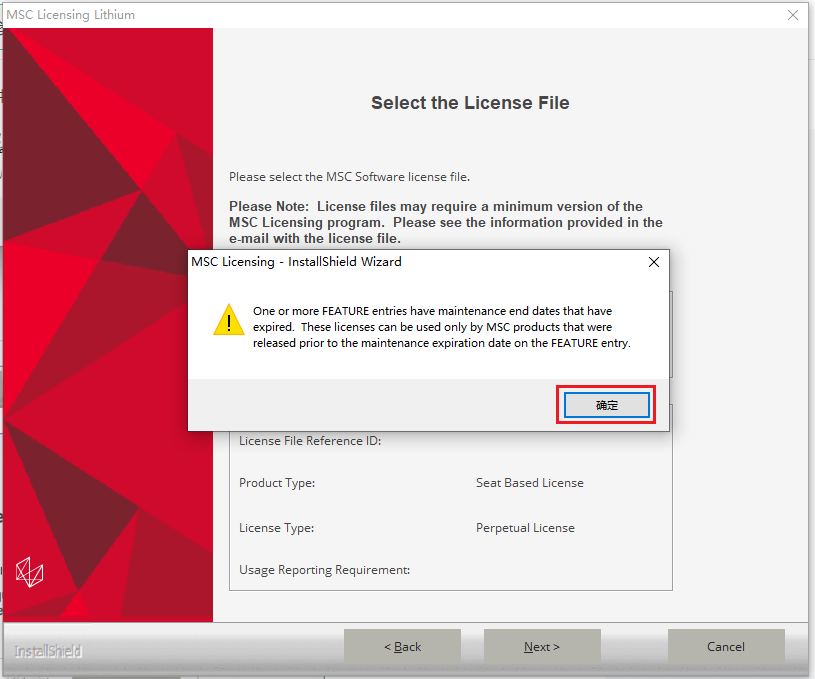Click the dialog title 'MSC Licensing - InstallShield Wizard'

pyautogui.click(x=296, y=262)
